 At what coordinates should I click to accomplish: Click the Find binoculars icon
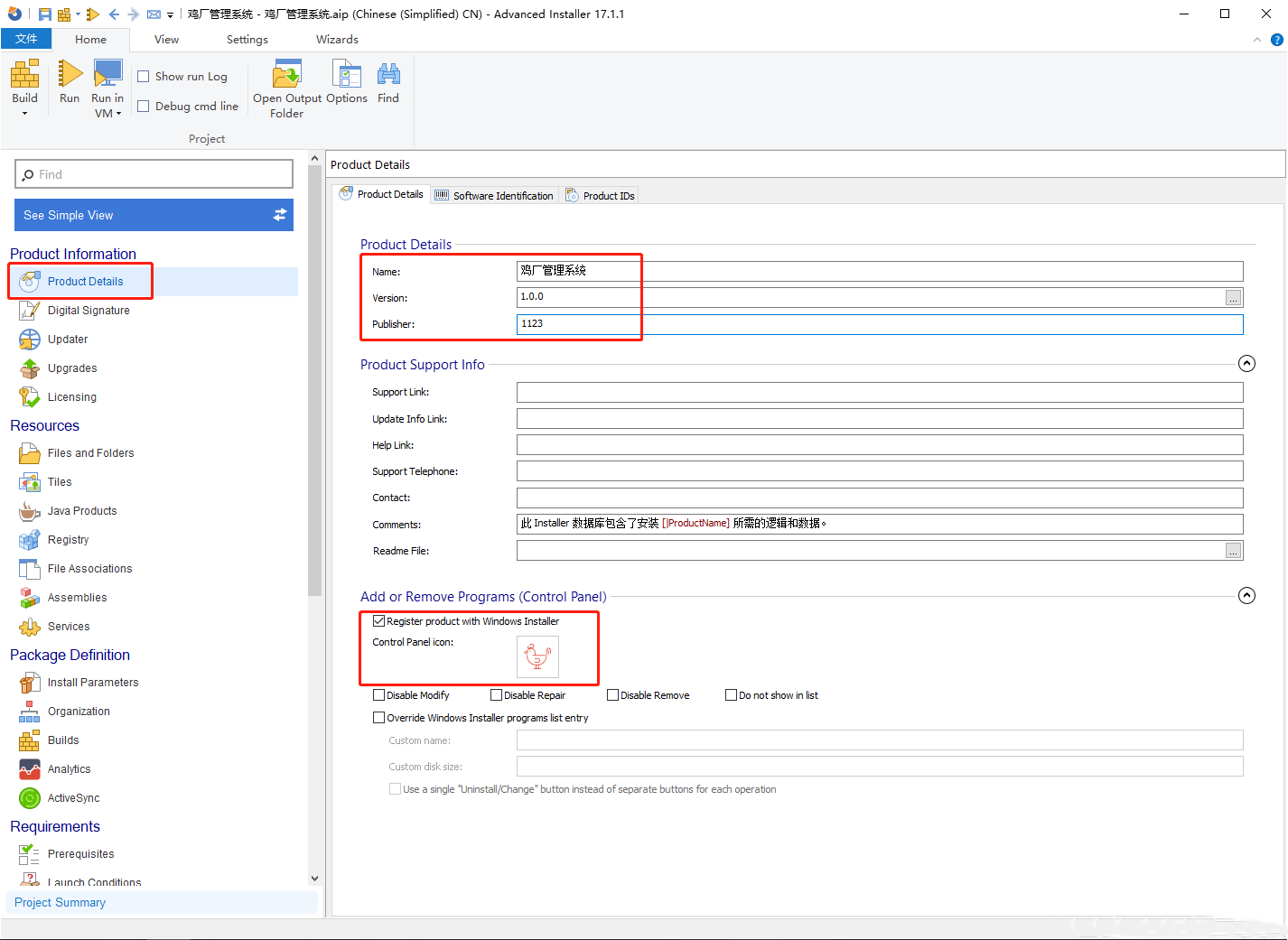(388, 75)
